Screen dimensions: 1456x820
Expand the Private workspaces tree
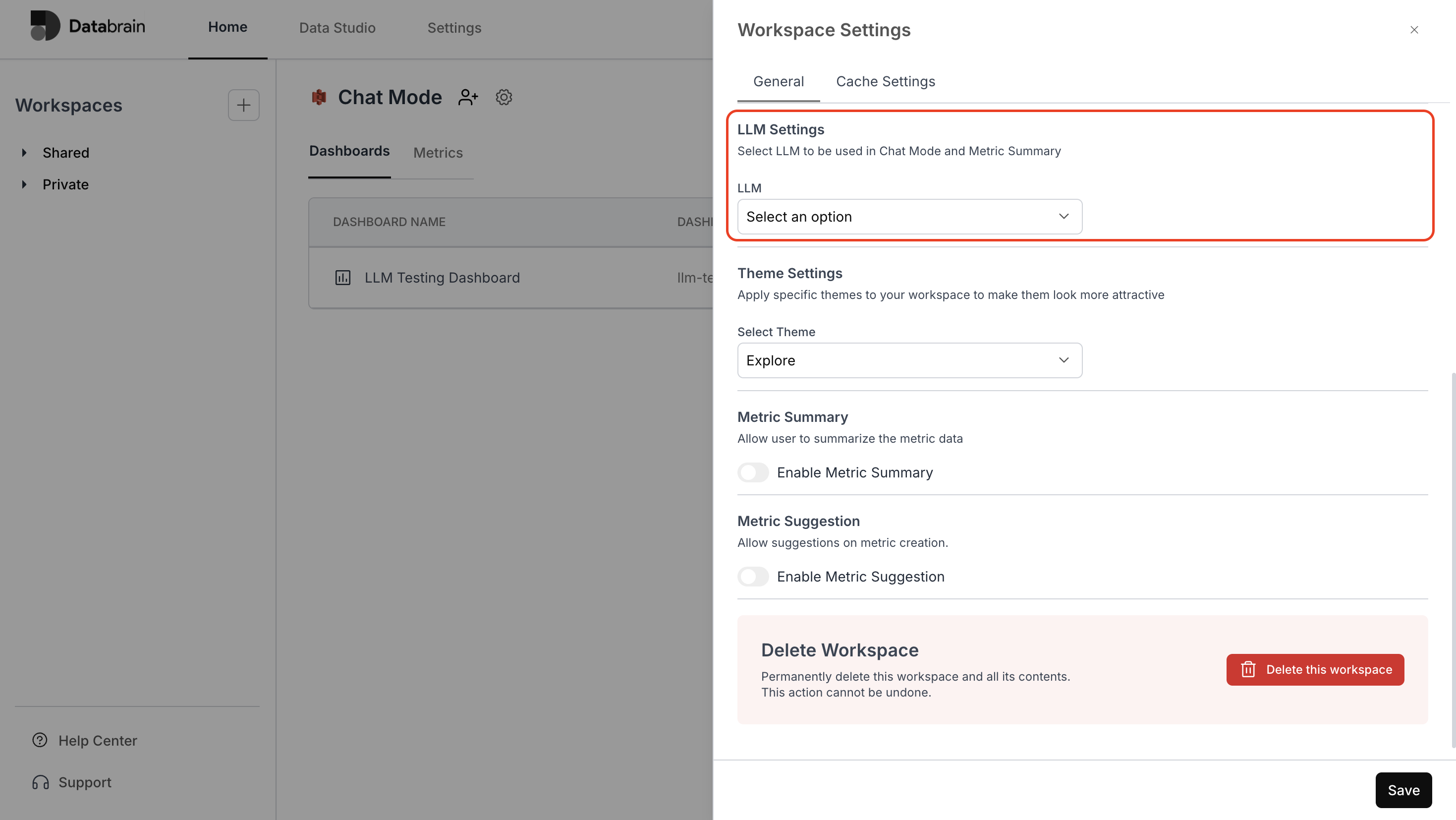[24, 184]
